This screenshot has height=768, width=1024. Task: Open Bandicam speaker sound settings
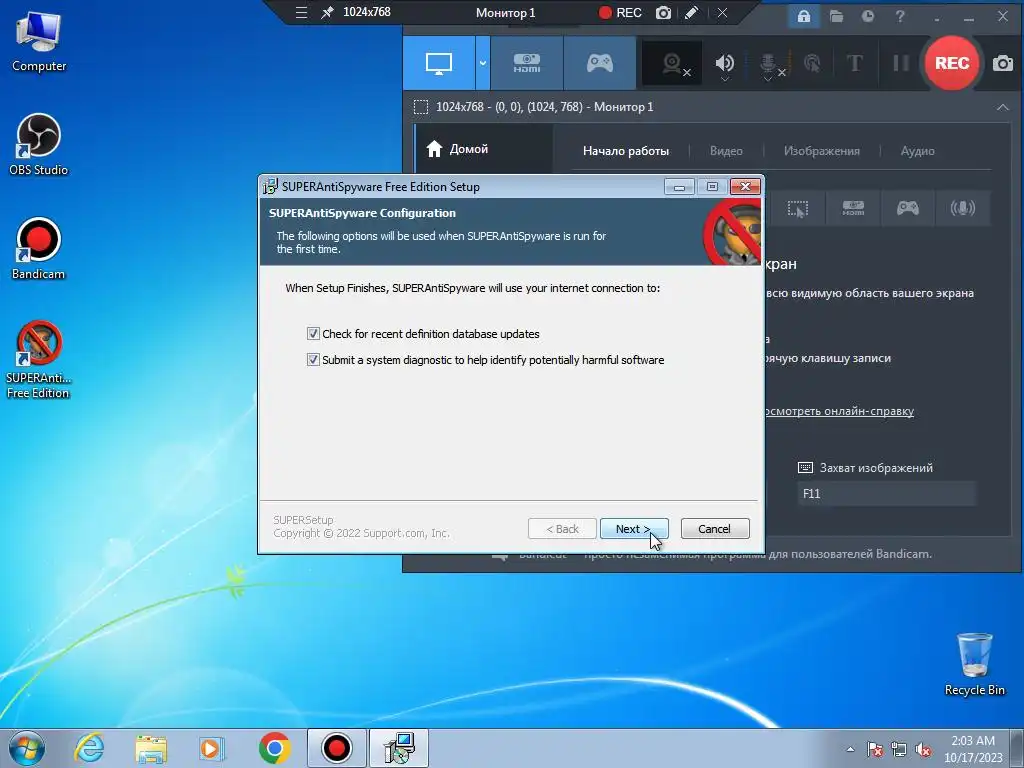[724, 64]
